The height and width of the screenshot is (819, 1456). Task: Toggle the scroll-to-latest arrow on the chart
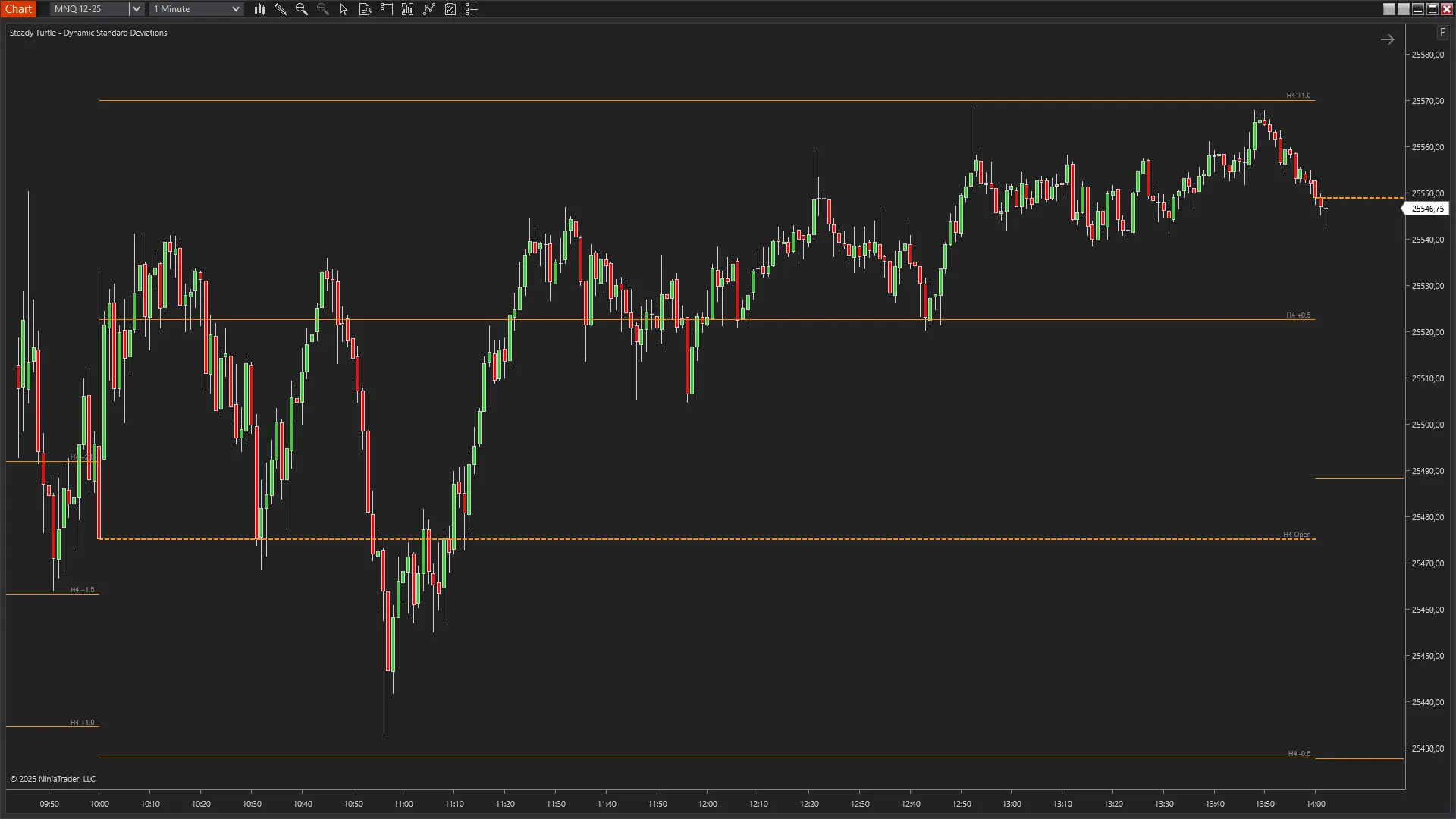click(x=1388, y=39)
